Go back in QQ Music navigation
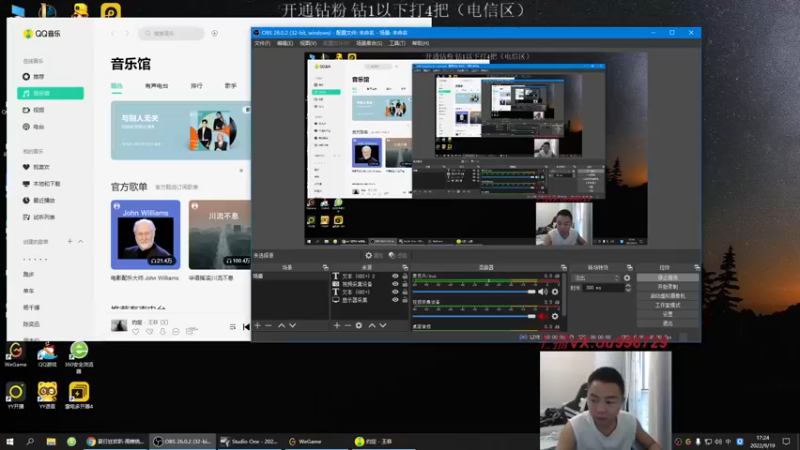Screen dimensions: 800x450 pyautogui.click(x=113, y=33)
